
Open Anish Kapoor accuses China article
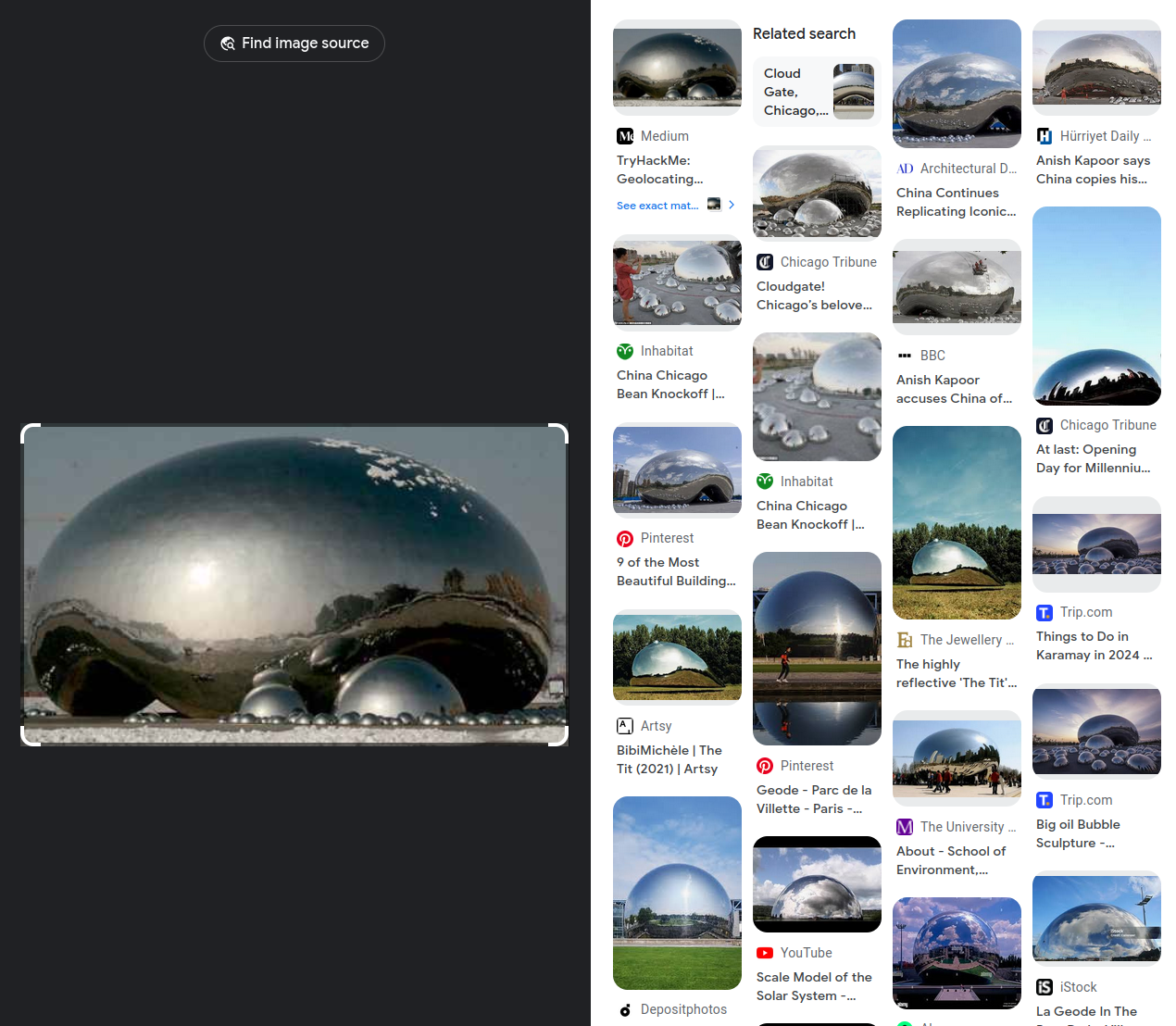954,389
